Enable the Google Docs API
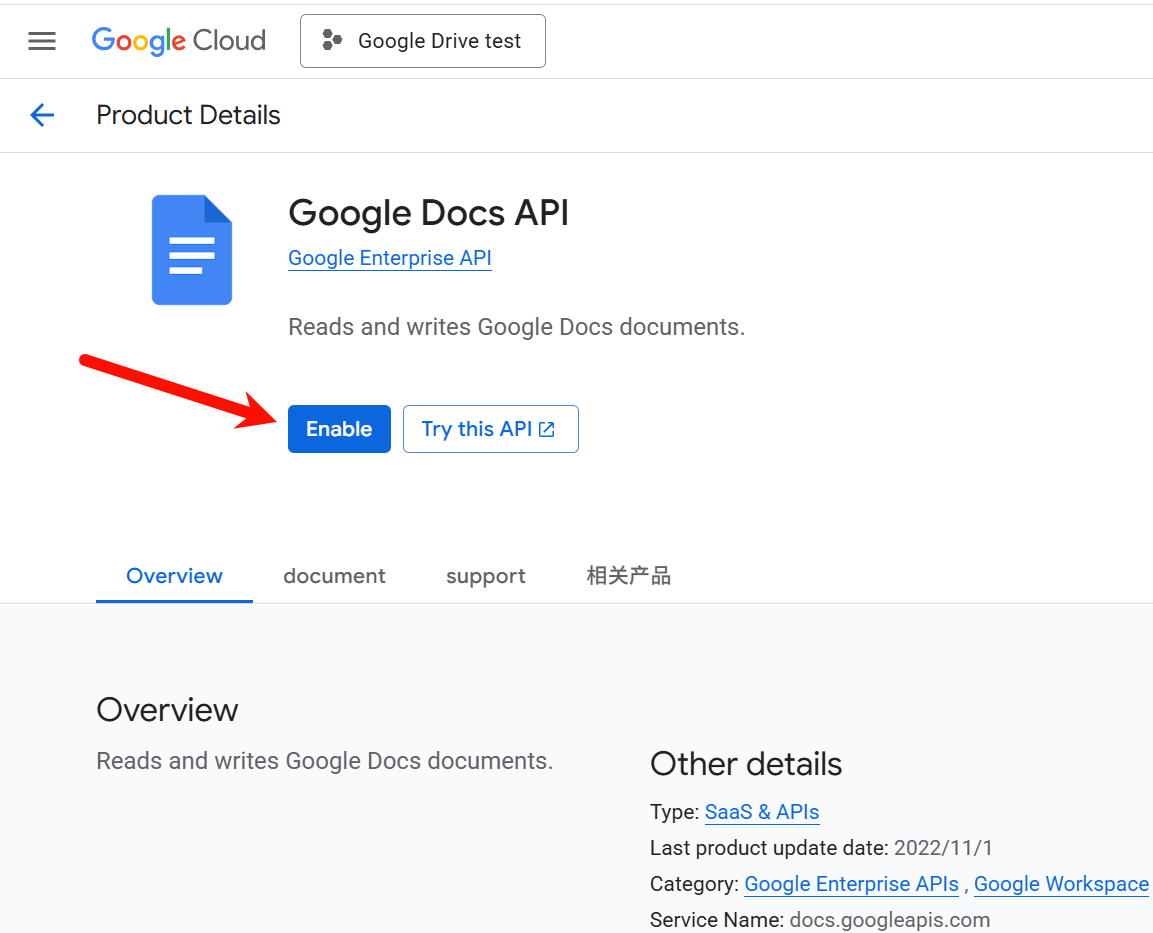This screenshot has width=1153, height=933. [x=339, y=429]
